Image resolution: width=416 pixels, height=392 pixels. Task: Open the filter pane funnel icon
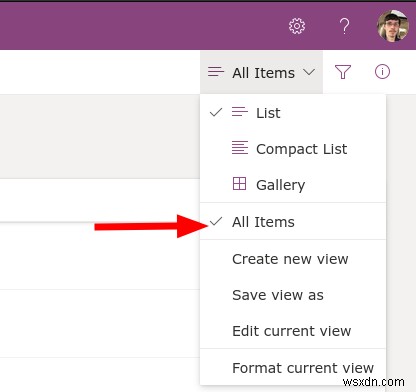point(343,72)
